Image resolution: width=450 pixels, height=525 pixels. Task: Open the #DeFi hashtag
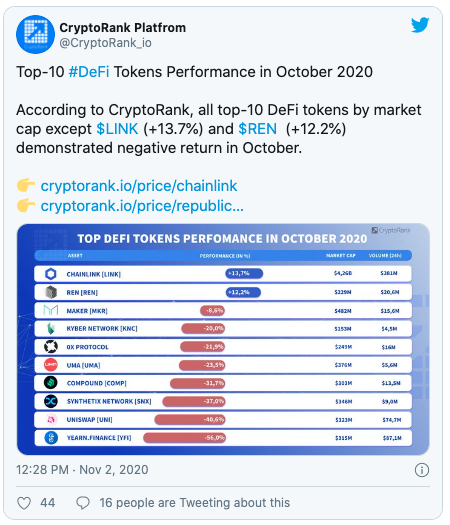pos(89,72)
